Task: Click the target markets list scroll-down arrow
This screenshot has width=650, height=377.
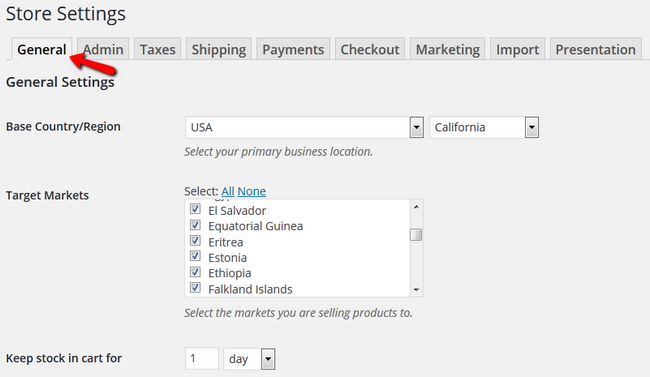Action: click(416, 290)
